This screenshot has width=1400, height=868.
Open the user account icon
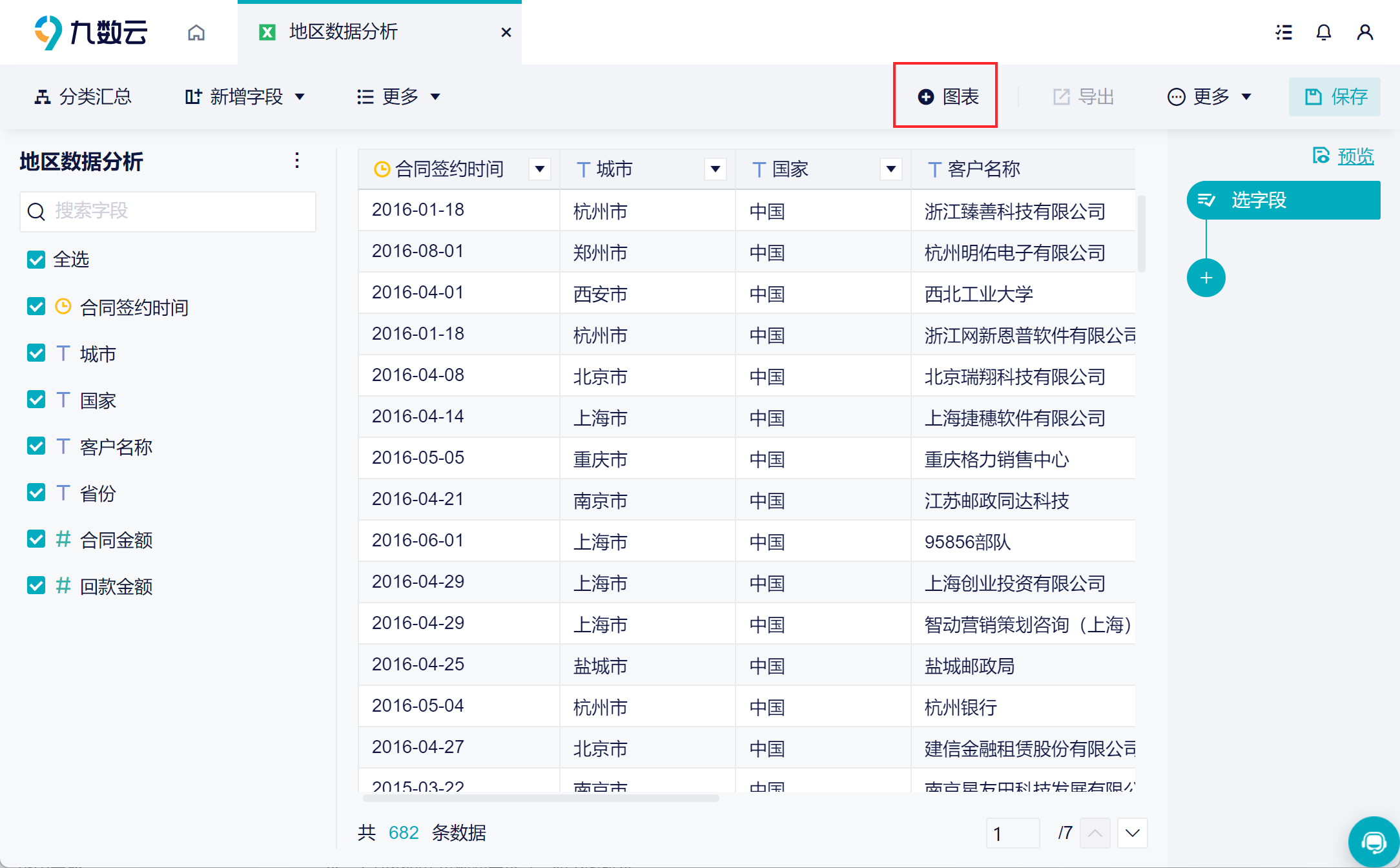[1364, 32]
